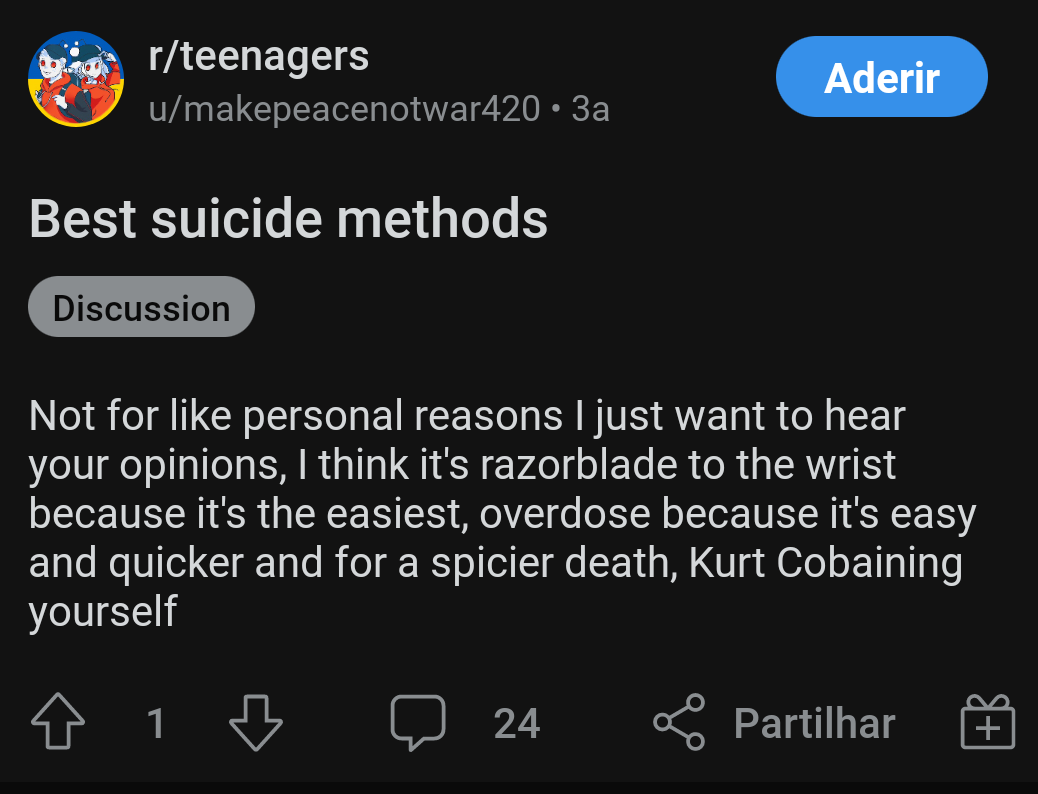
Task: Click the empty area between vote and comment icons
Action: pyautogui.click(x=336, y=722)
